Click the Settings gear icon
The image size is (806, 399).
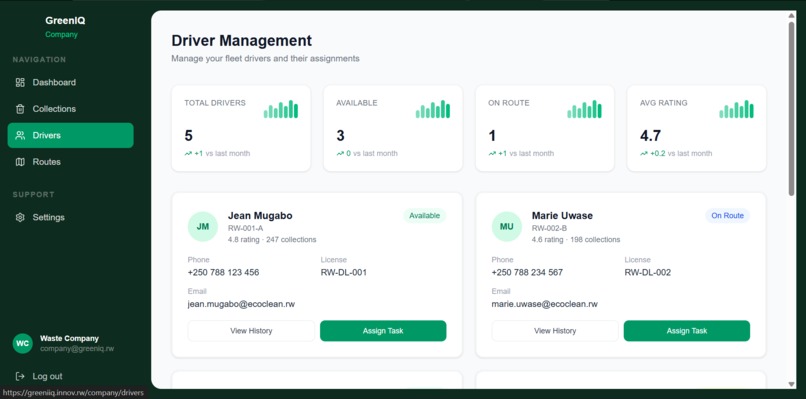[20, 217]
